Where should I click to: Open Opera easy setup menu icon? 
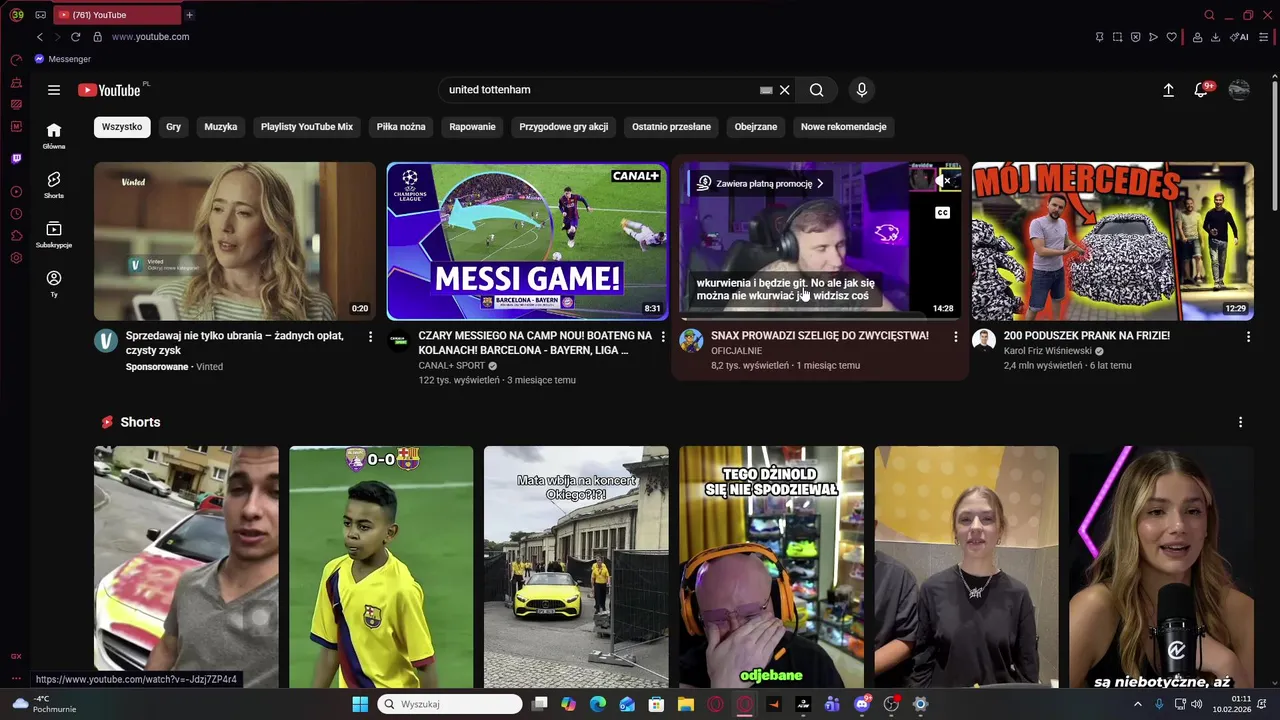(1265, 37)
